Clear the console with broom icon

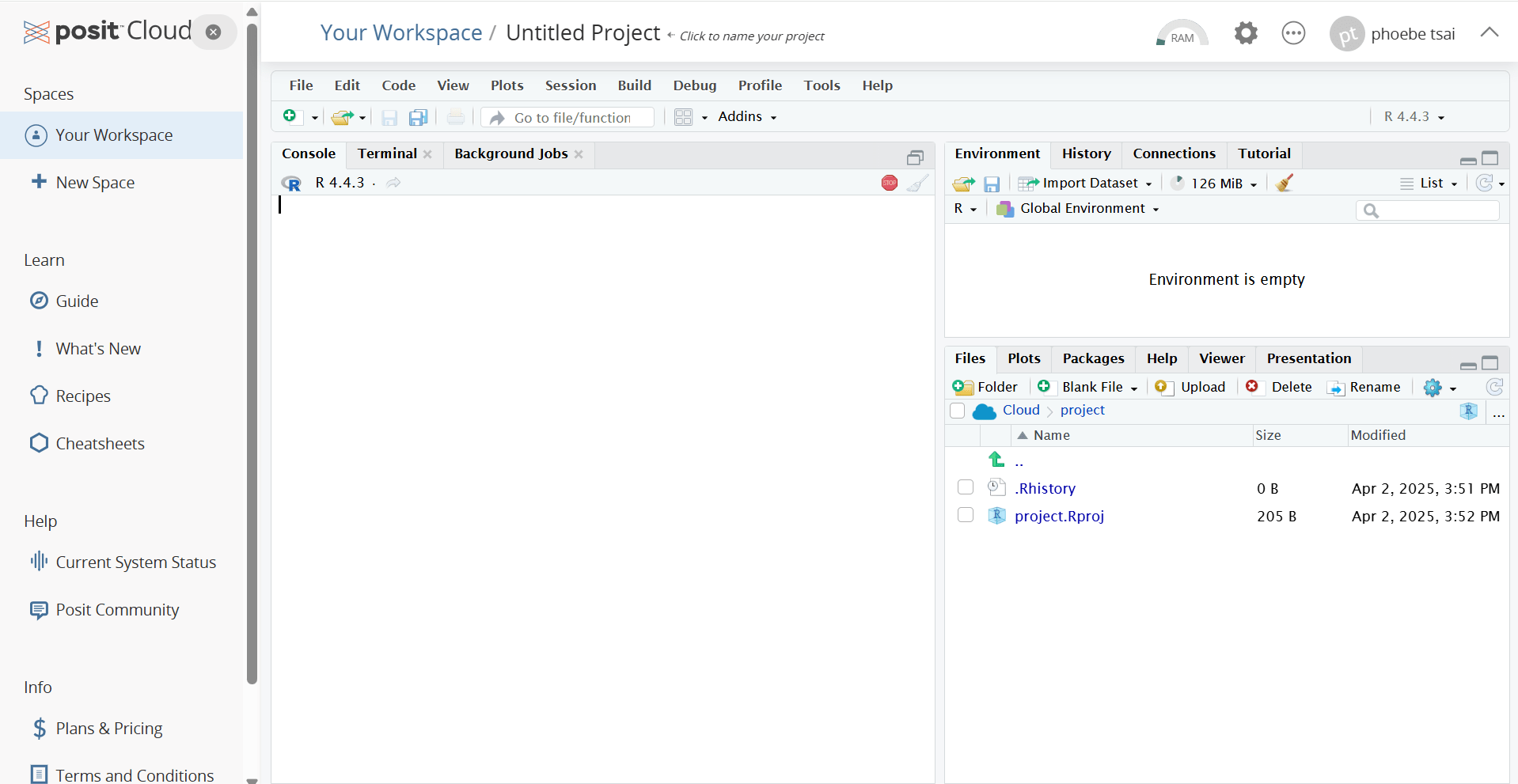[x=917, y=183]
